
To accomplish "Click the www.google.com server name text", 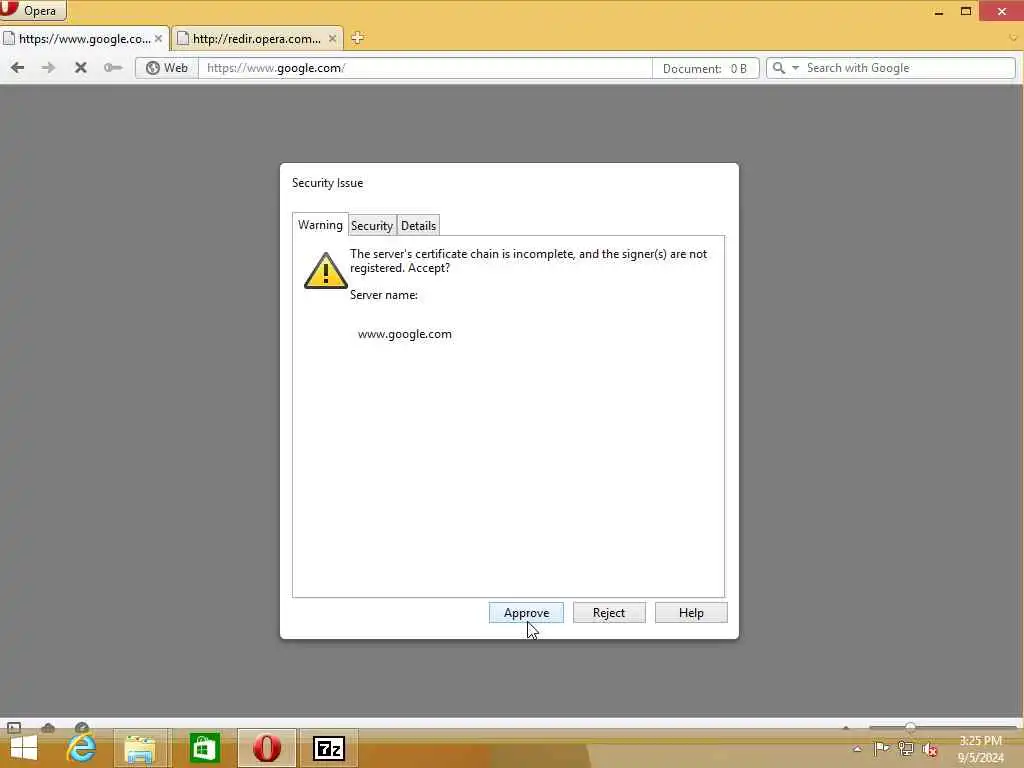I will (405, 334).
